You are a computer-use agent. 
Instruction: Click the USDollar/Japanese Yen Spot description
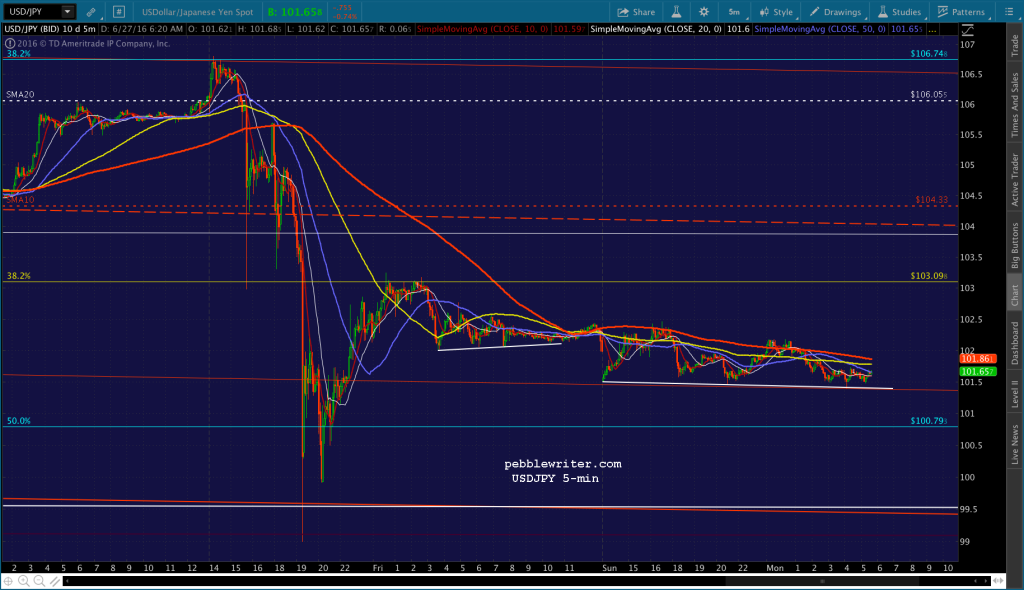point(197,12)
